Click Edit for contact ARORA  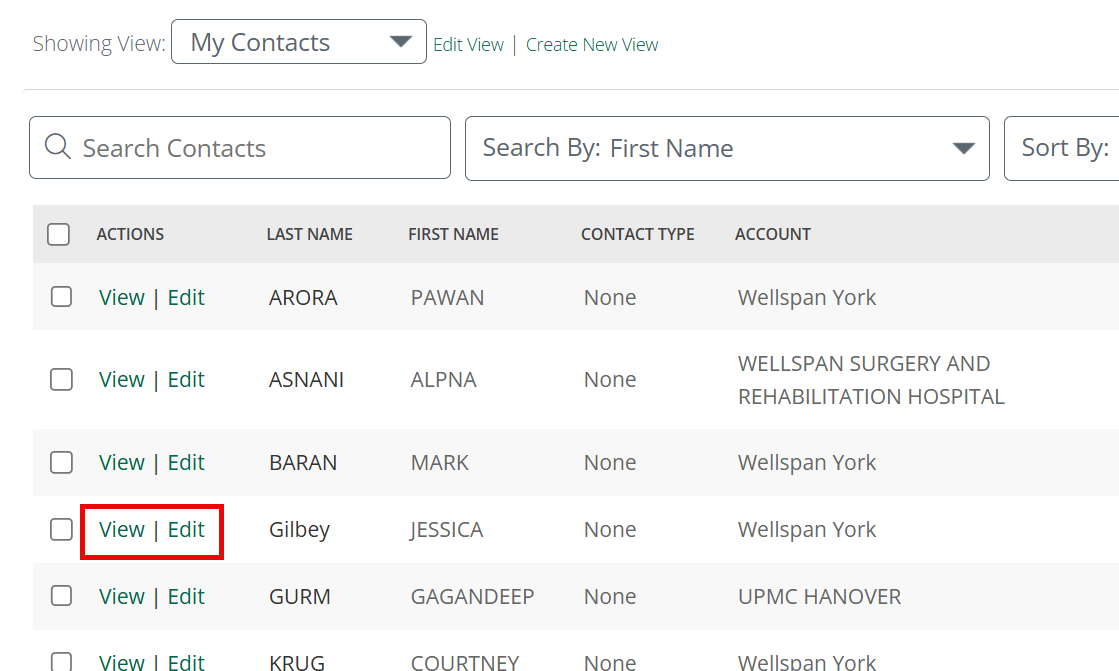click(x=186, y=297)
